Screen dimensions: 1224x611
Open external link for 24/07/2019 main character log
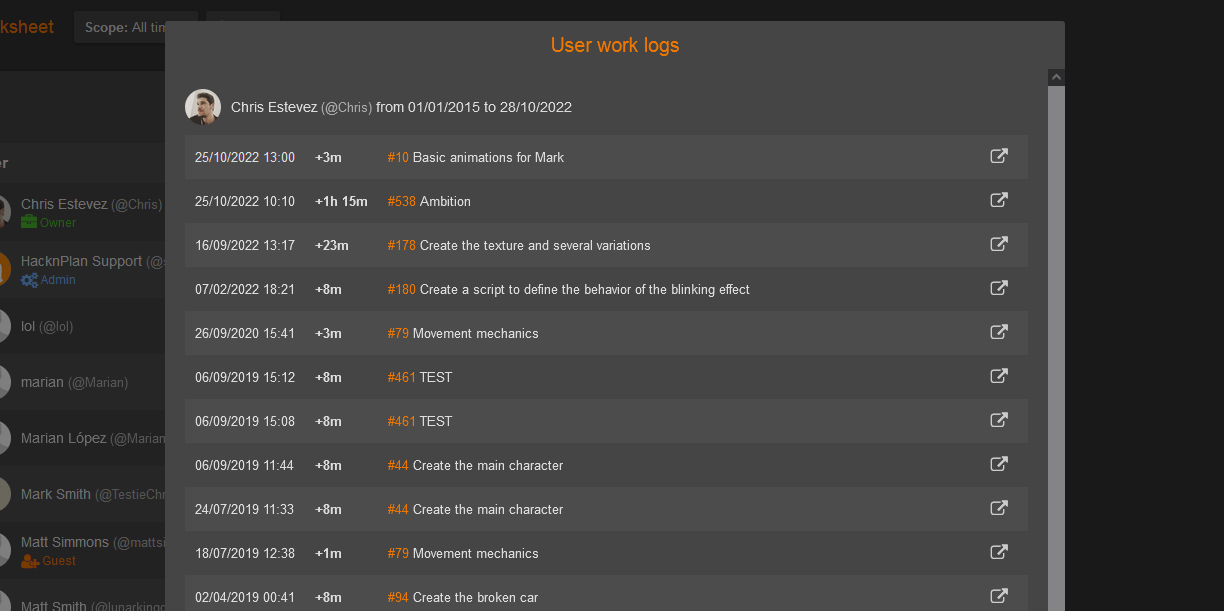pyautogui.click(x=998, y=509)
